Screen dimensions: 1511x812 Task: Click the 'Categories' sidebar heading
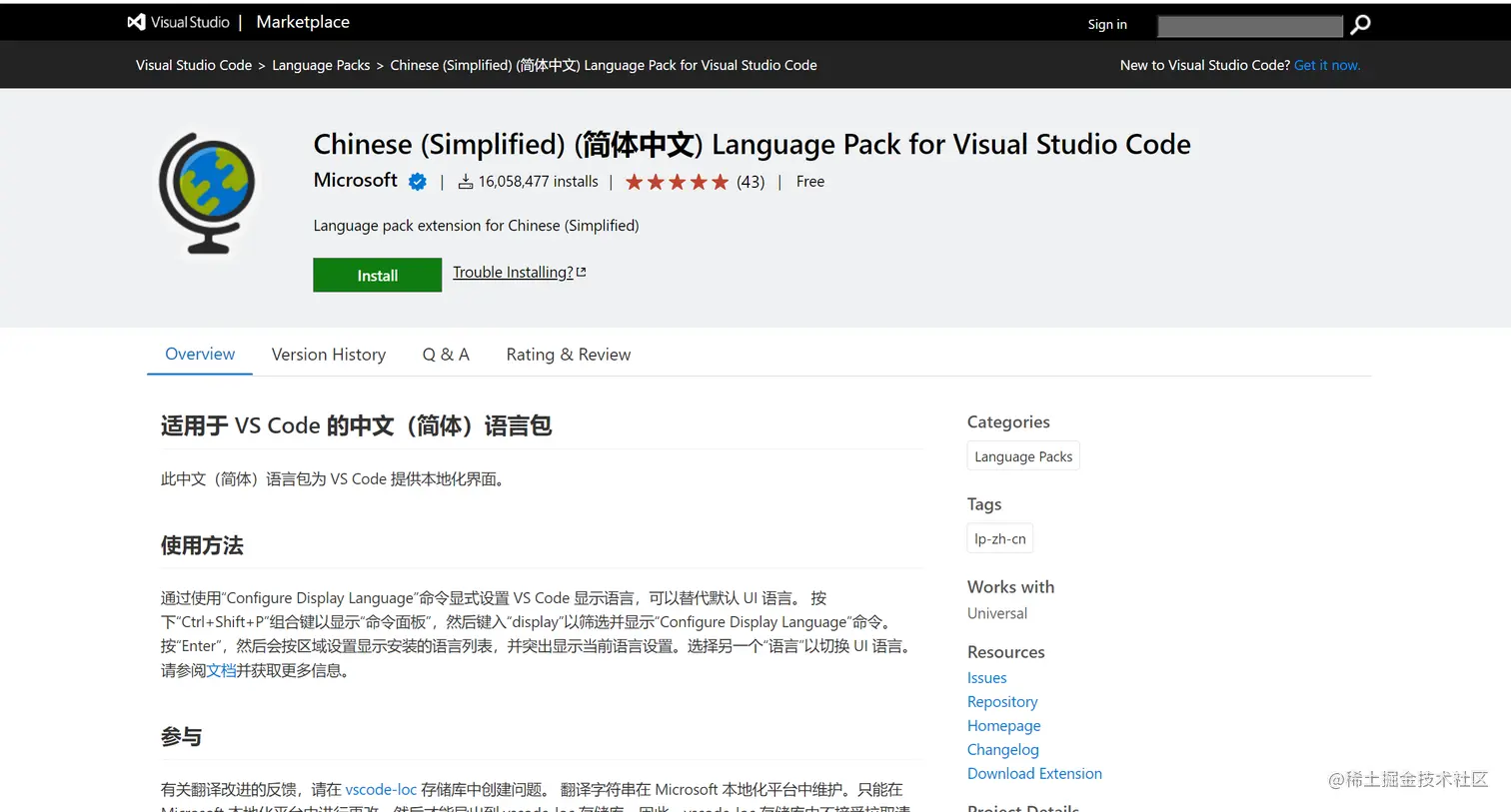coord(1008,422)
